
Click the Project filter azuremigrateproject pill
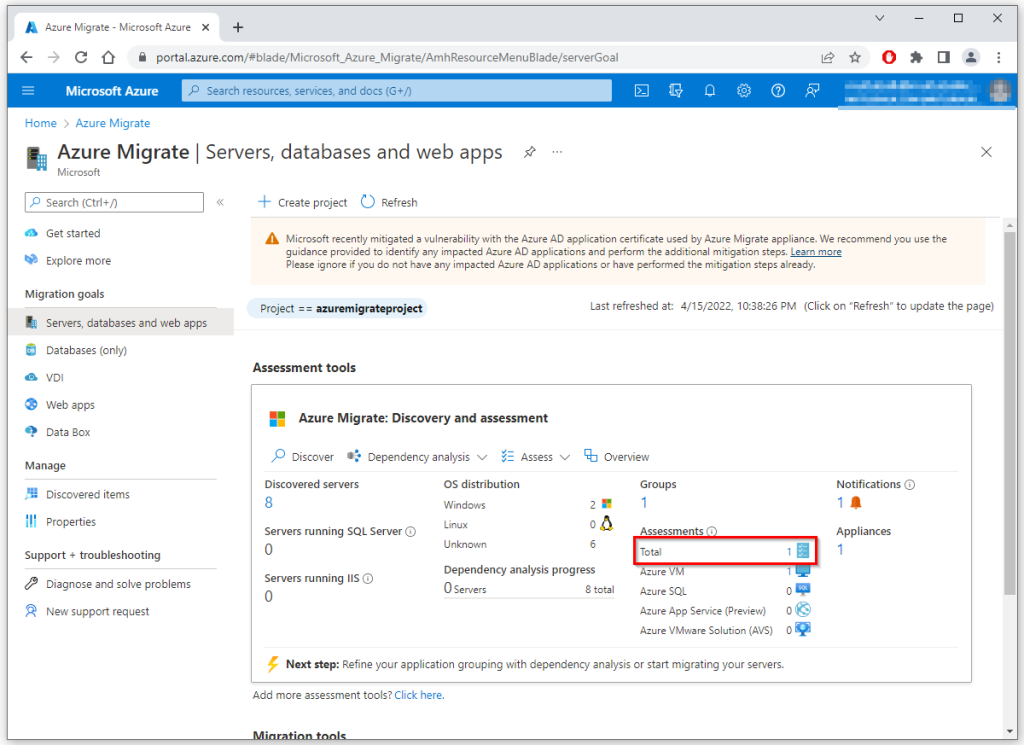pyautogui.click(x=338, y=308)
